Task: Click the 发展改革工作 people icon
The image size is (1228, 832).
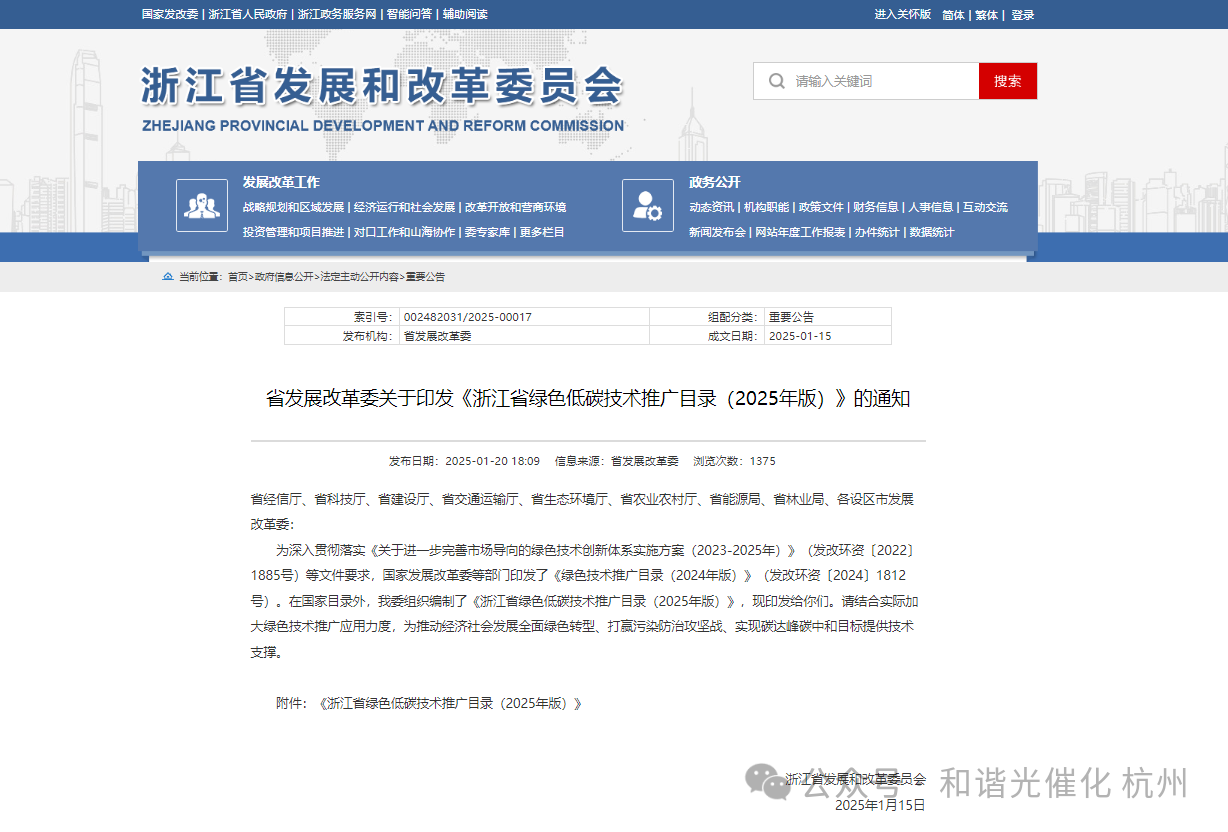Action: coord(202,205)
